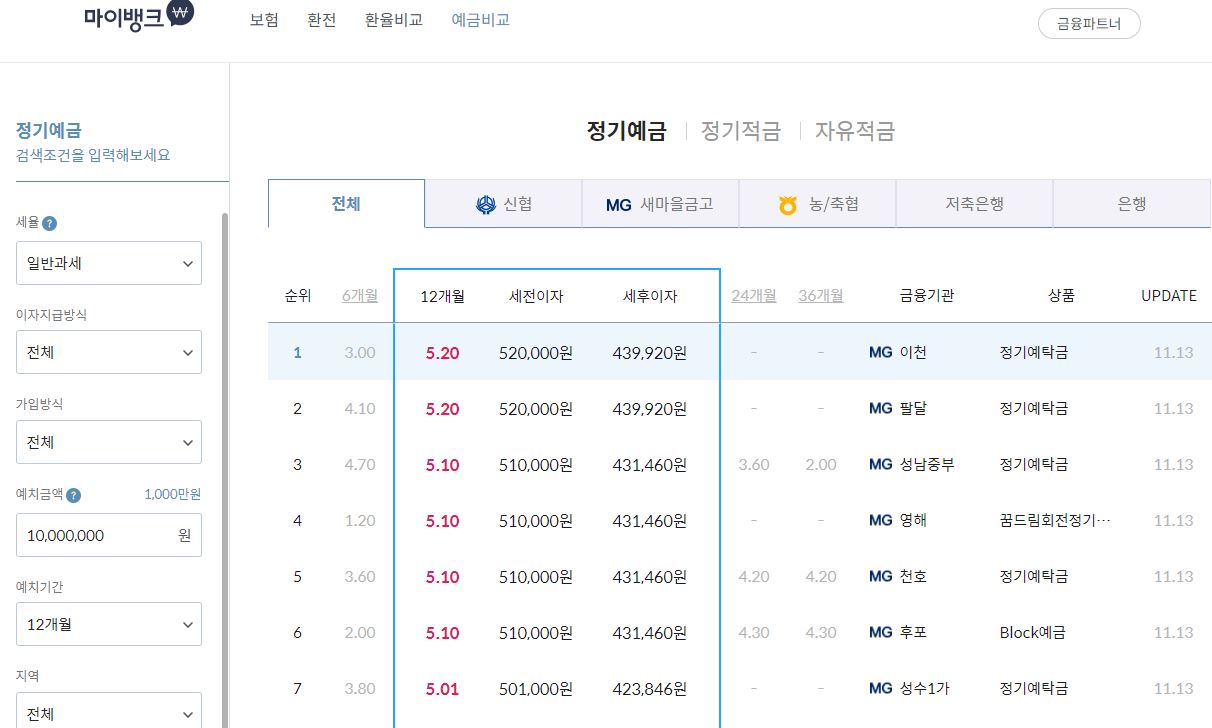Image resolution: width=1212 pixels, height=728 pixels.
Task: Change 예치기간 using the 12개월 dropdown
Action: tap(108, 624)
